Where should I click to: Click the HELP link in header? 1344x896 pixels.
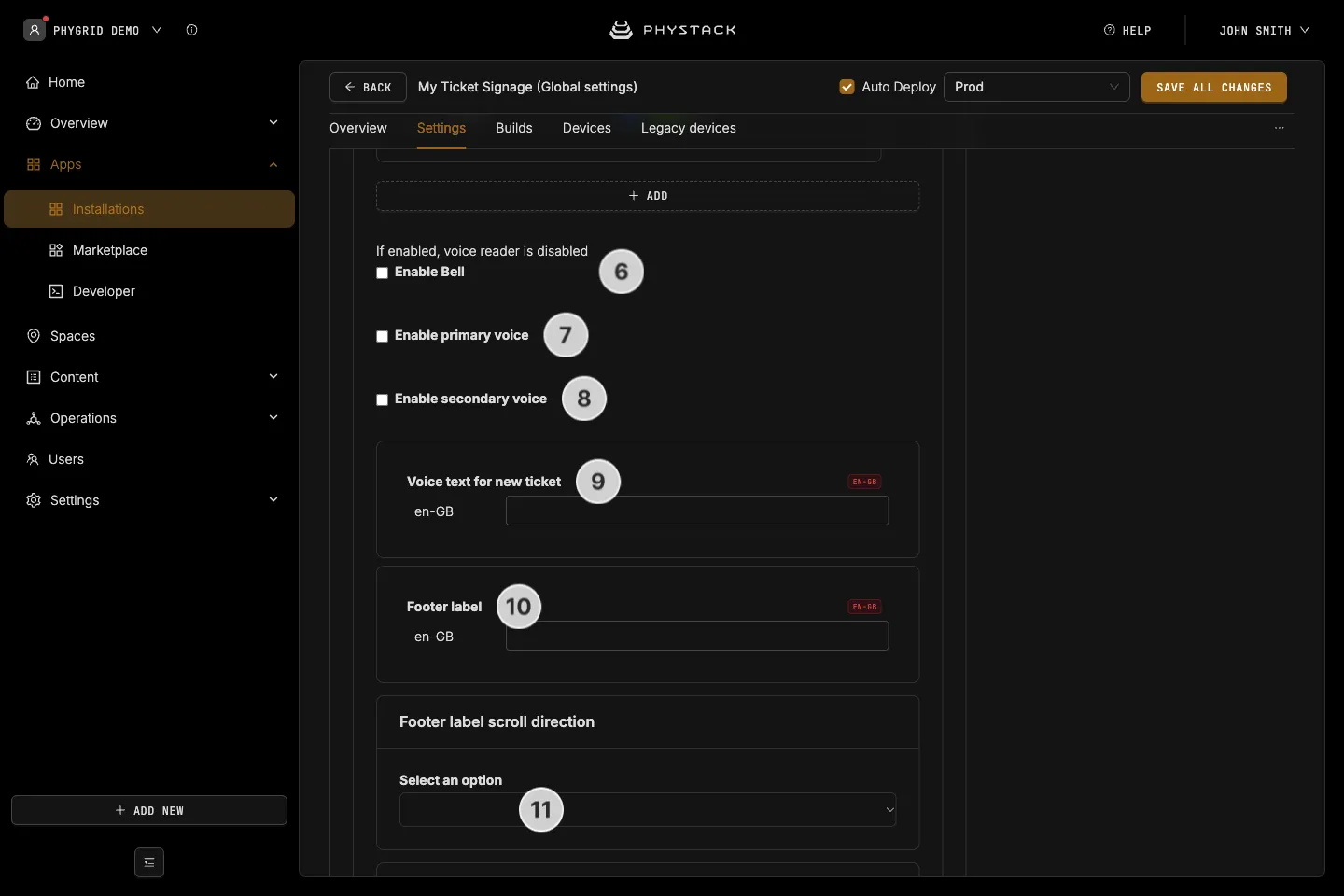click(1127, 30)
